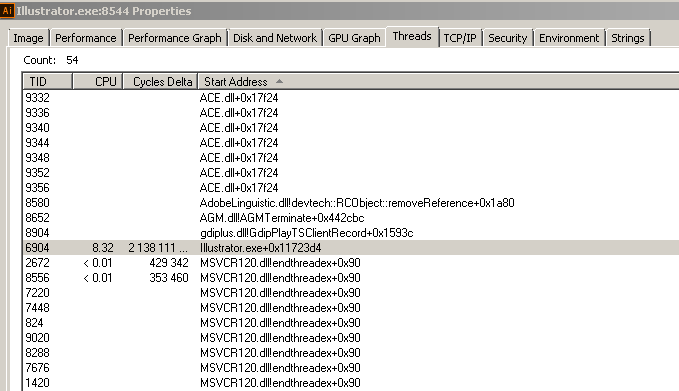This screenshot has height=391, width=679.
Task: Open the GPU Graph tab
Action: pyautogui.click(x=354, y=38)
